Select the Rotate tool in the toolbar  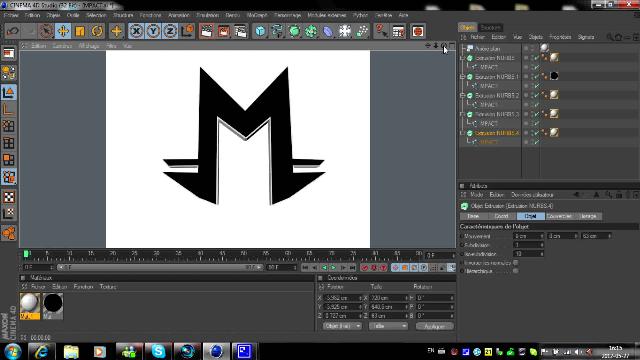[x=97, y=31]
